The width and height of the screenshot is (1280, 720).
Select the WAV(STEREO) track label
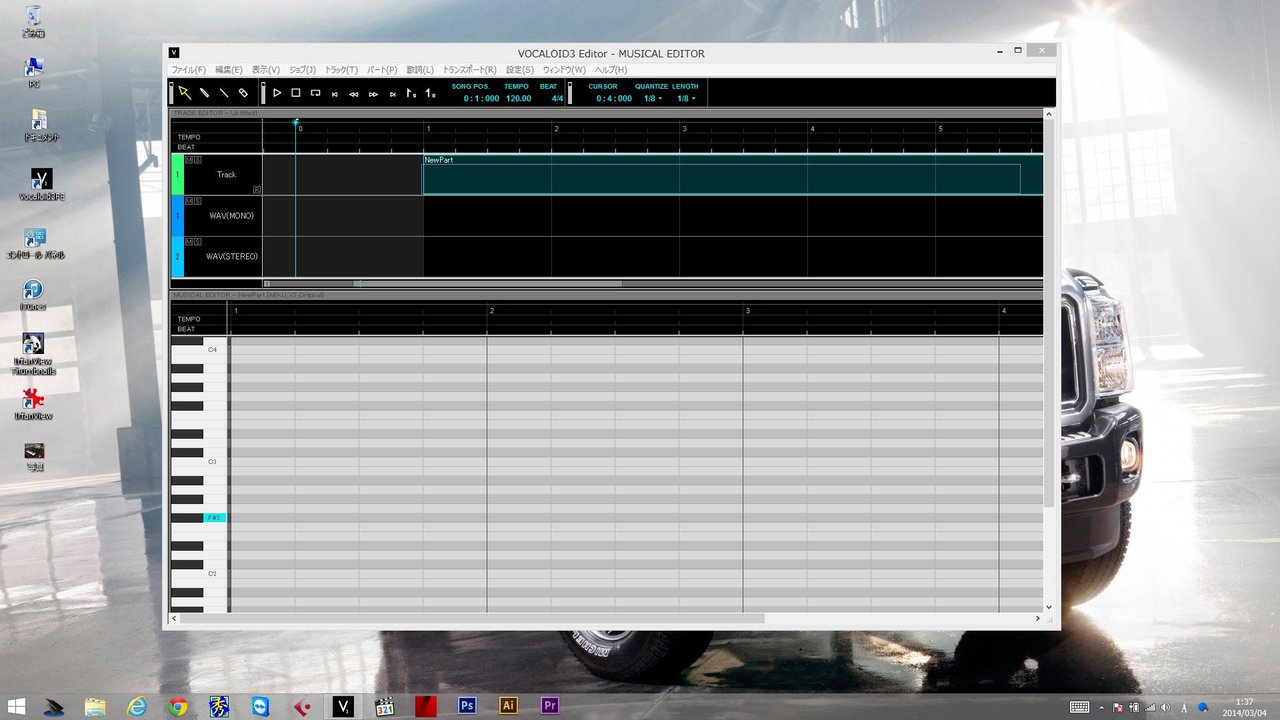(232, 257)
